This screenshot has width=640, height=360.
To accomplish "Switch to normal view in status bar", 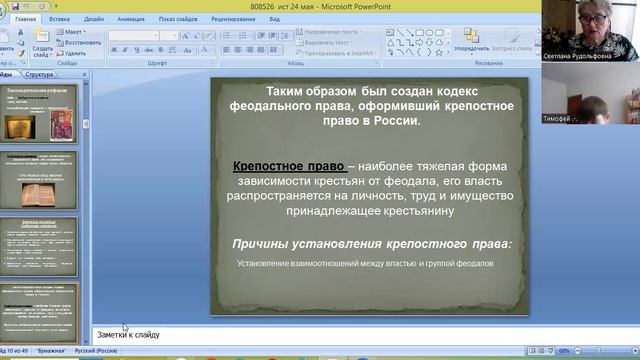I will coord(532,351).
